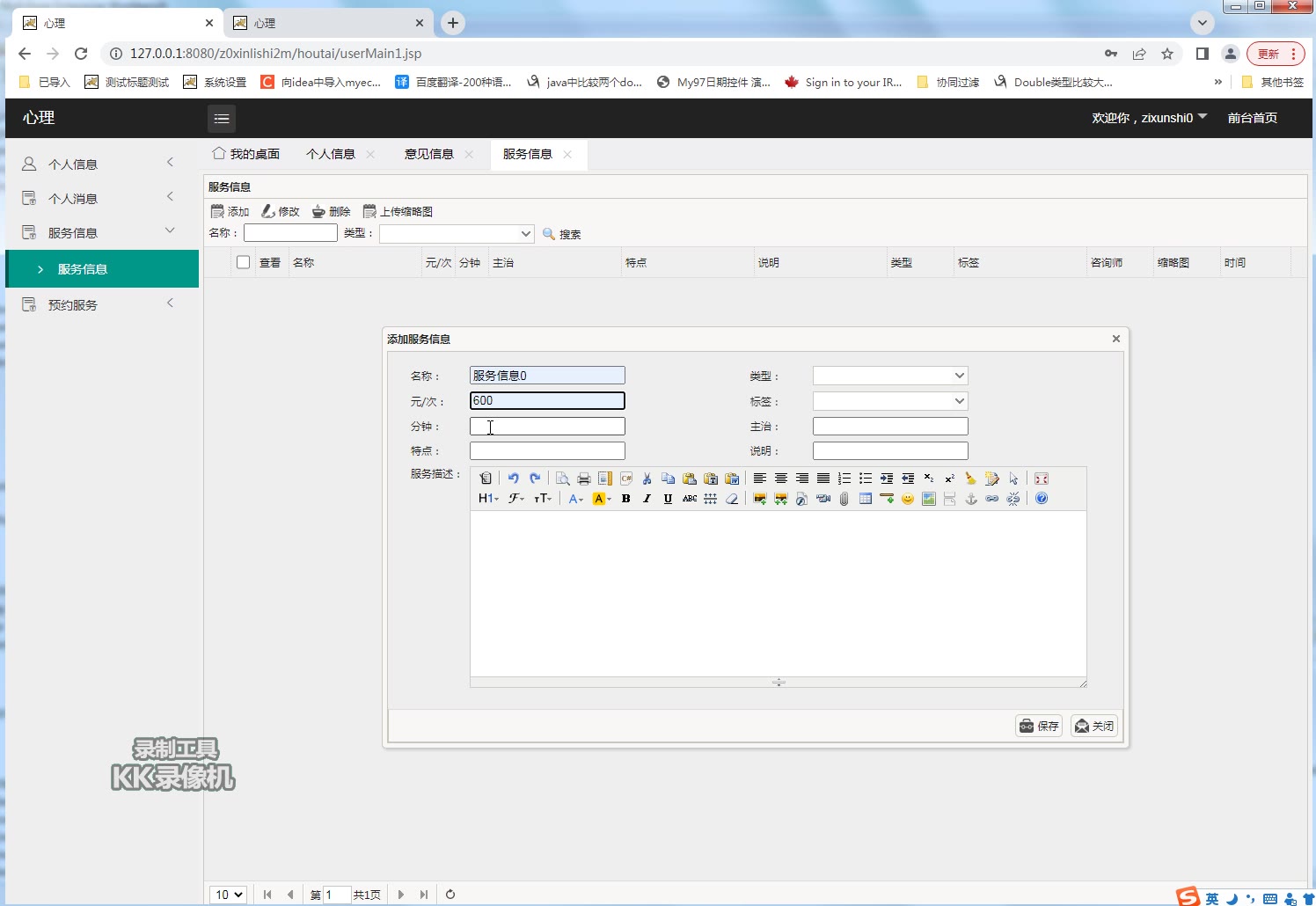
Task: Insert a table into the editor
Action: pos(865,499)
